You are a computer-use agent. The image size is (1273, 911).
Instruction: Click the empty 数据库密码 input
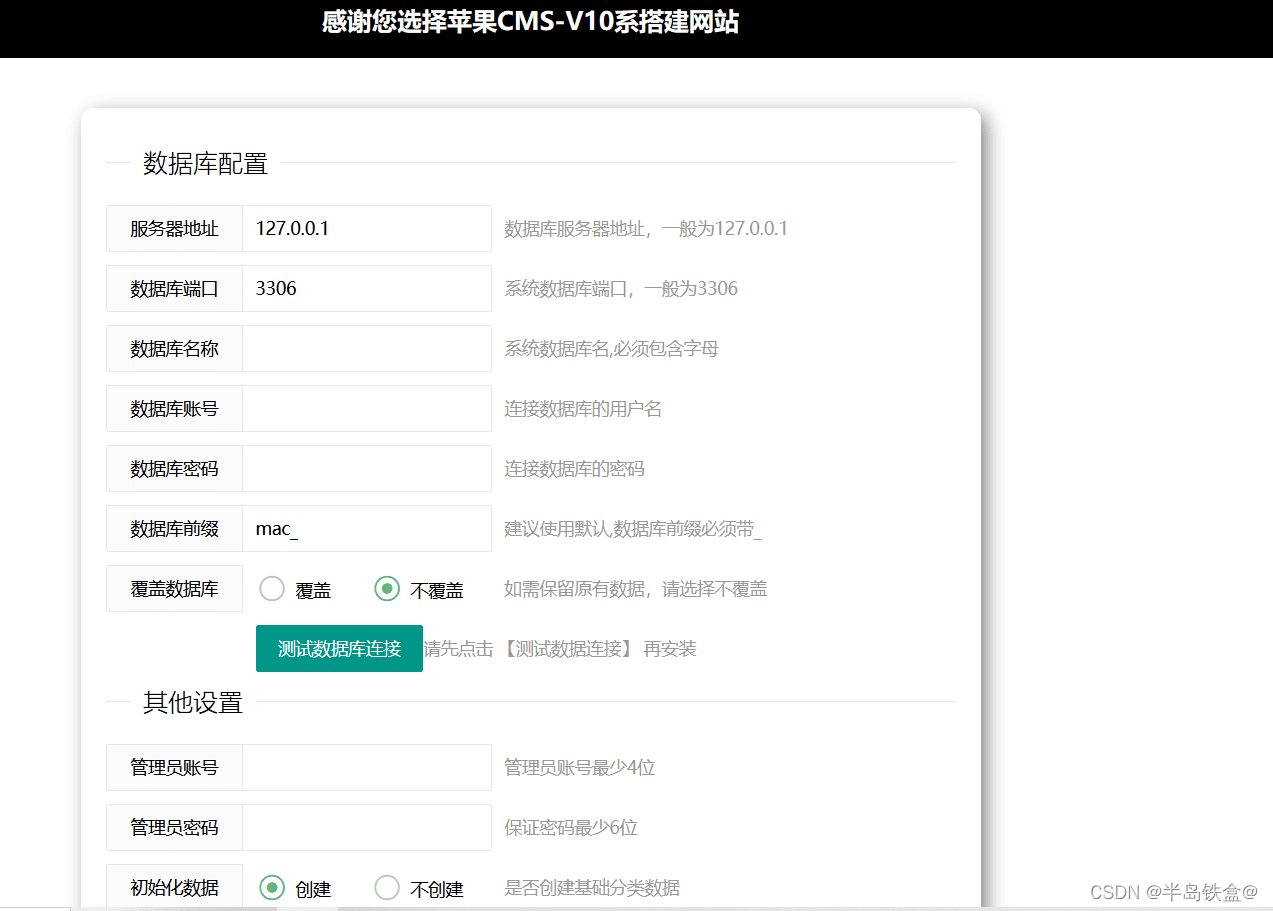pyautogui.click(x=367, y=468)
